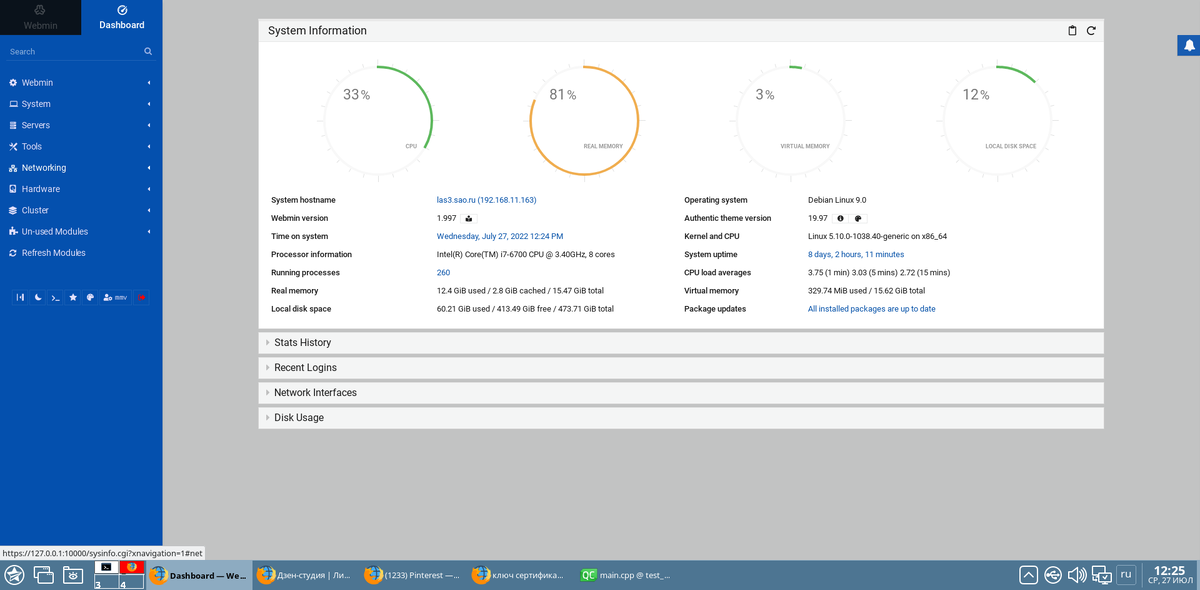Open running processes count 260
Image resolution: width=1200 pixels, height=590 pixels.
443,273
